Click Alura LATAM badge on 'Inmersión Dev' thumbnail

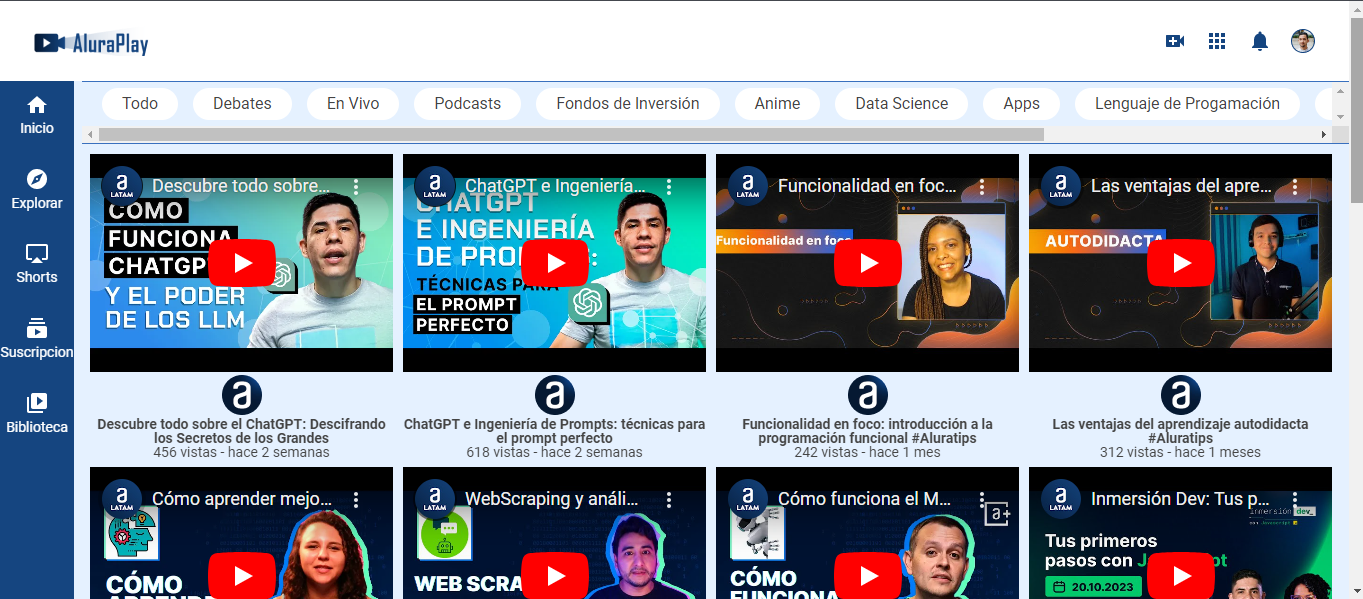tap(1061, 499)
